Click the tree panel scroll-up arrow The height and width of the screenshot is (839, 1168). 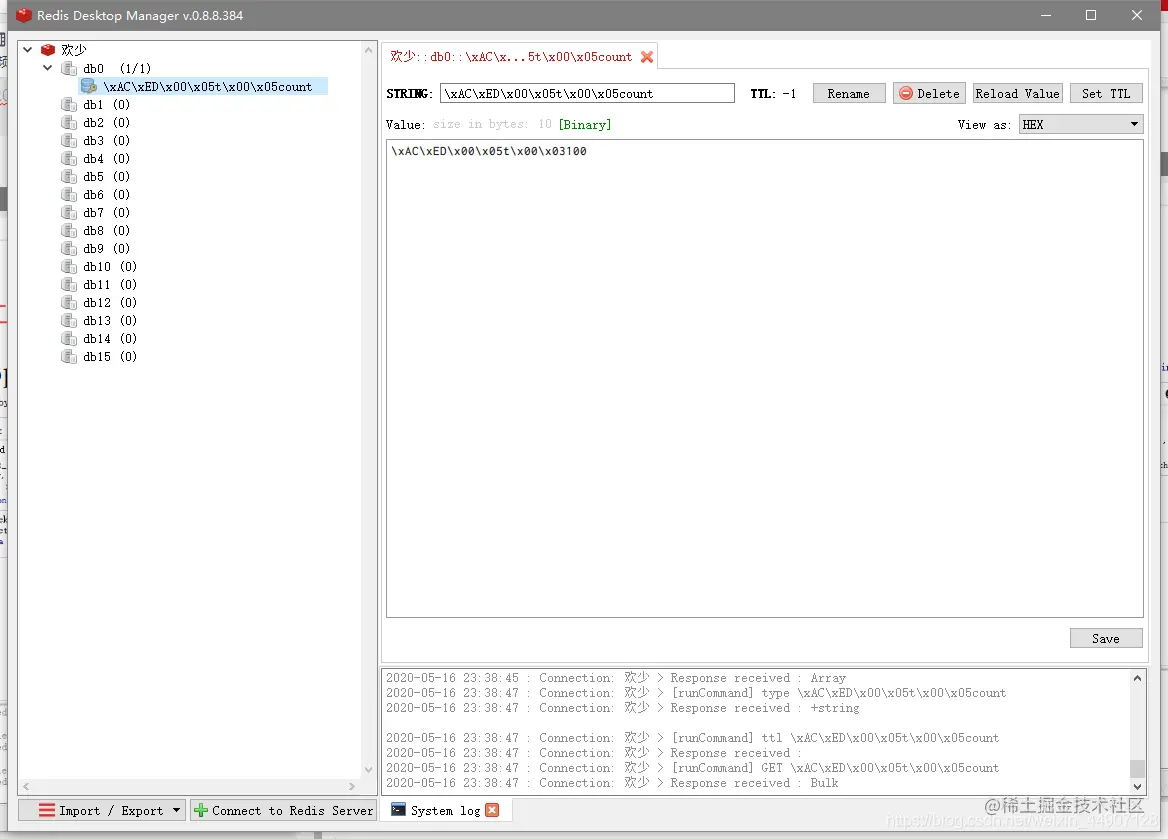(x=368, y=50)
